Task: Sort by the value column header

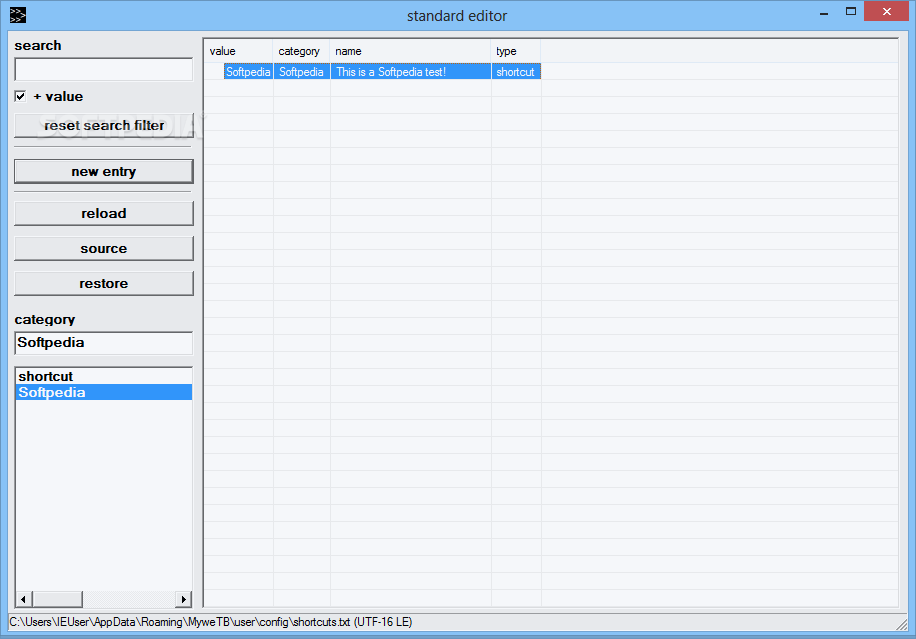Action: (238, 51)
